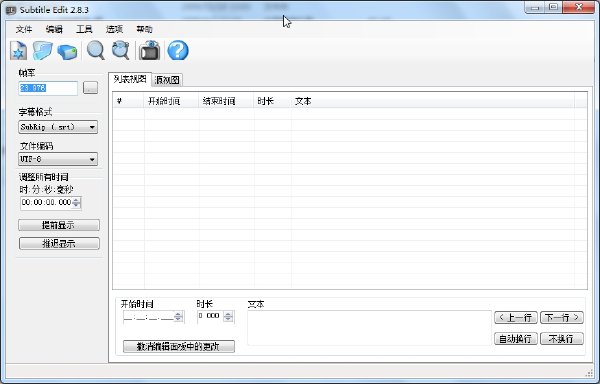Open the 编辑 menu
This screenshot has width=600, height=384.
(x=54, y=29)
